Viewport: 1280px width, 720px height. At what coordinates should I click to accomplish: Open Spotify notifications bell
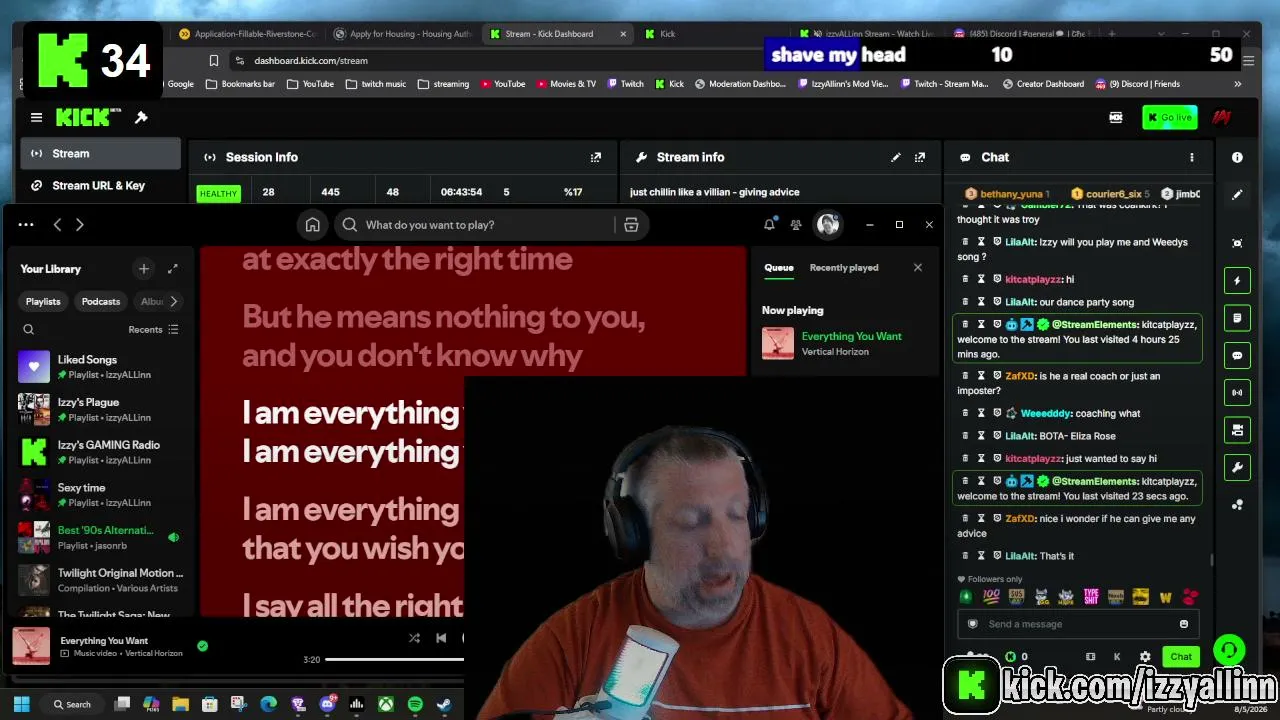pyautogui.click(x=769, y=225)
